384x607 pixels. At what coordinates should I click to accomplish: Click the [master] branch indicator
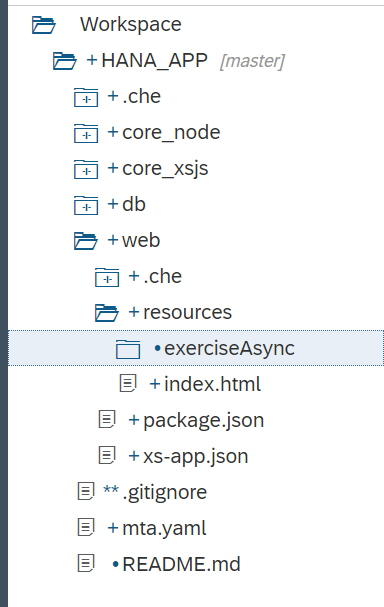click(252, 61)
